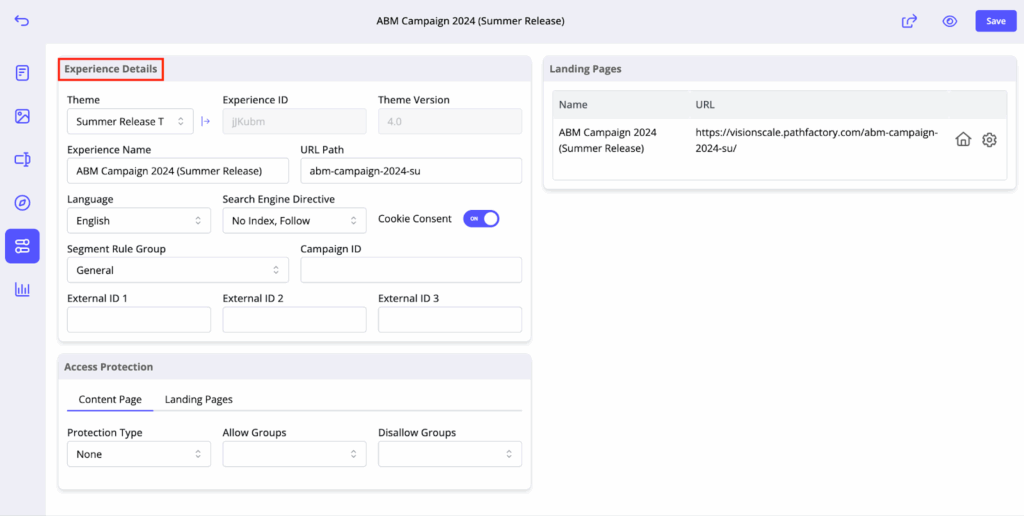Click the landing page name ABM Campaign 2024

(x=608, y=140)
